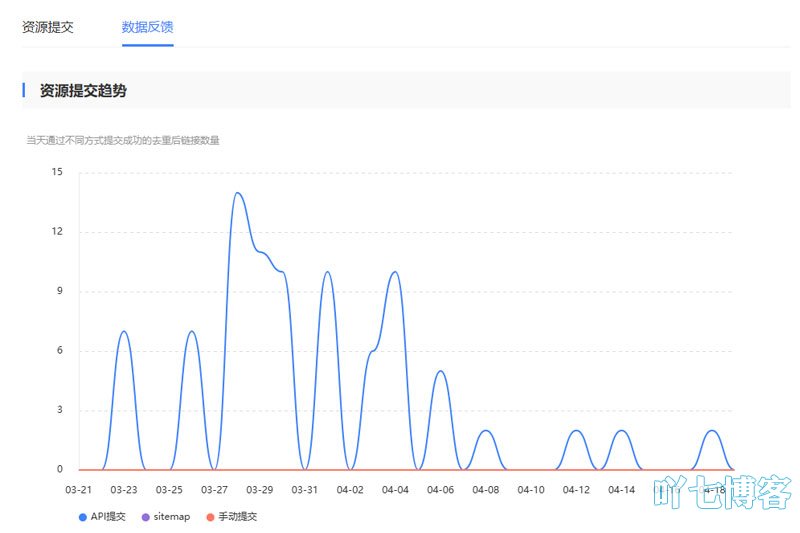800x533 pixels.
Task: Click the y-axis value 15 label
Action: pyautogui.click(x=57, y=172)
